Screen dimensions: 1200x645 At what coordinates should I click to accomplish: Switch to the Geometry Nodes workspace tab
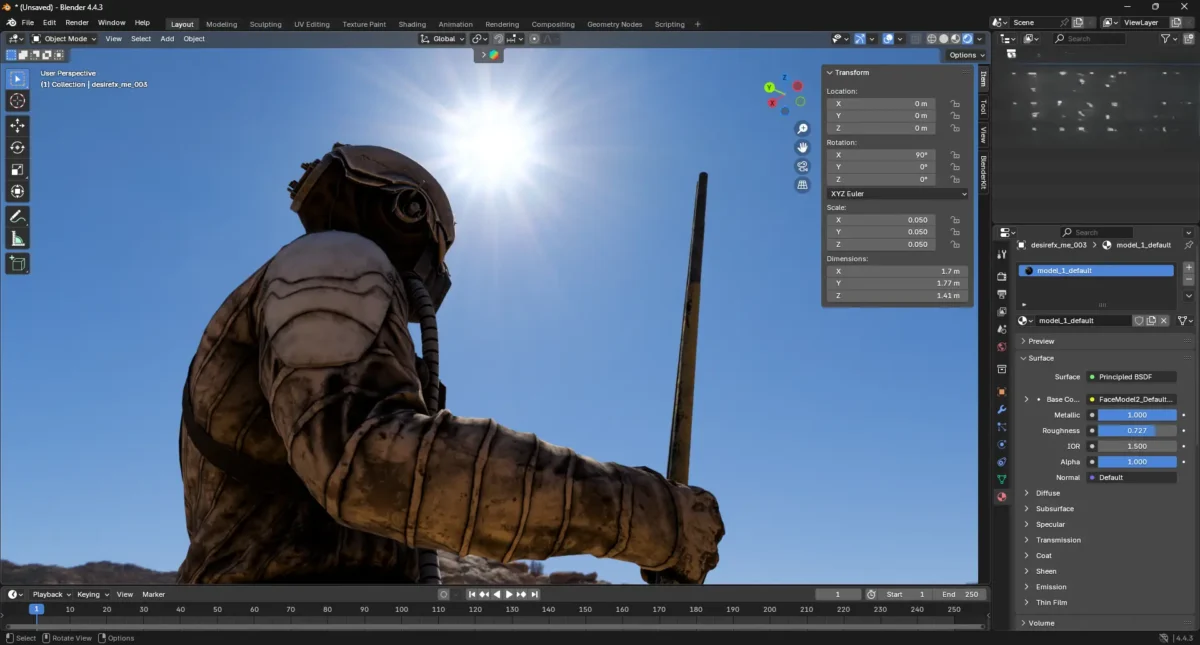pyautogui.click(x=615, y=24)
